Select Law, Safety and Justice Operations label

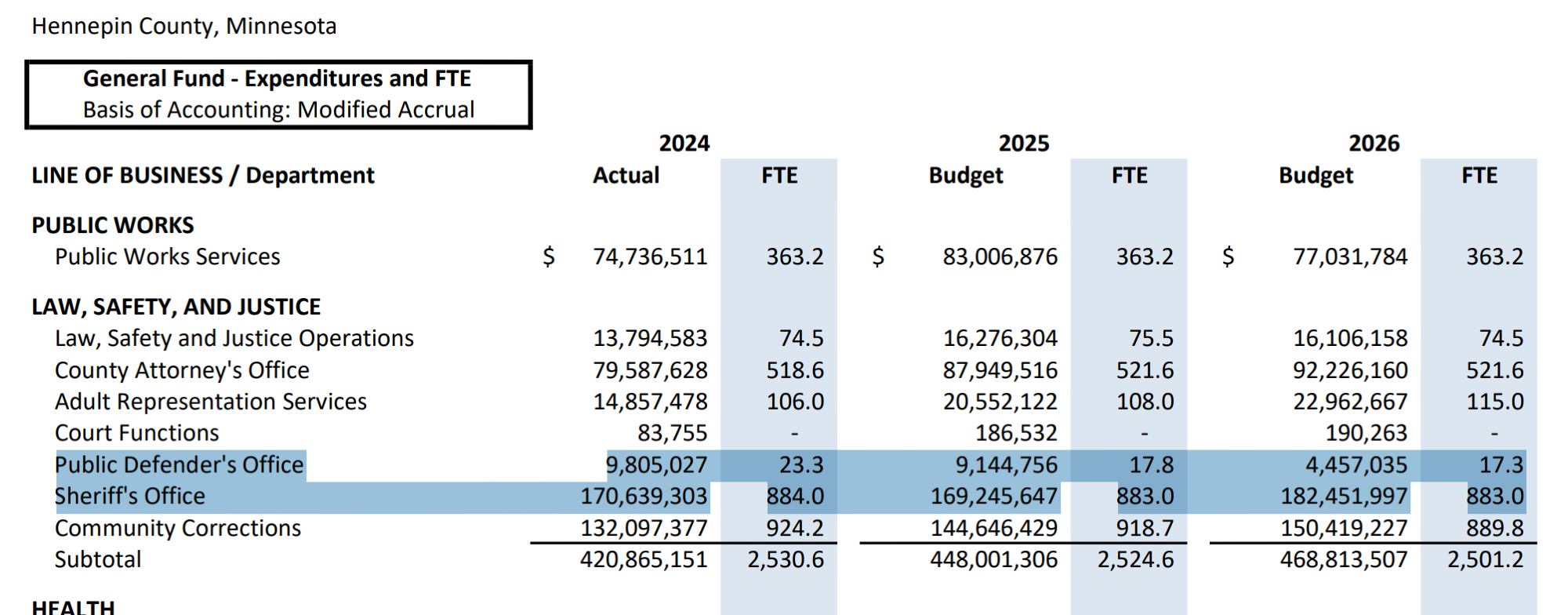point(234,338)
